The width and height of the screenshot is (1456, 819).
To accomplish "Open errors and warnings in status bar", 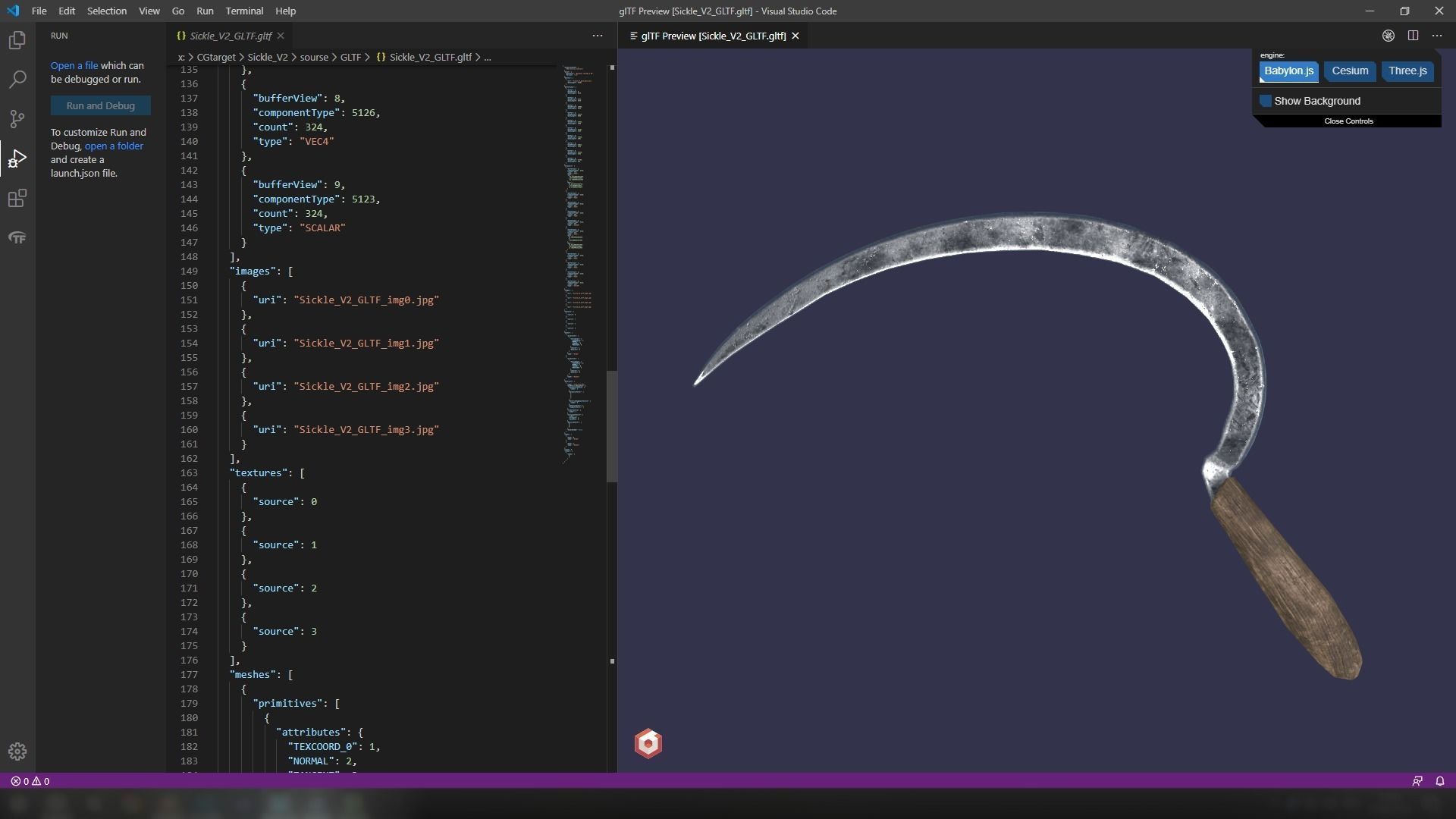I will (x=30, y=781).
